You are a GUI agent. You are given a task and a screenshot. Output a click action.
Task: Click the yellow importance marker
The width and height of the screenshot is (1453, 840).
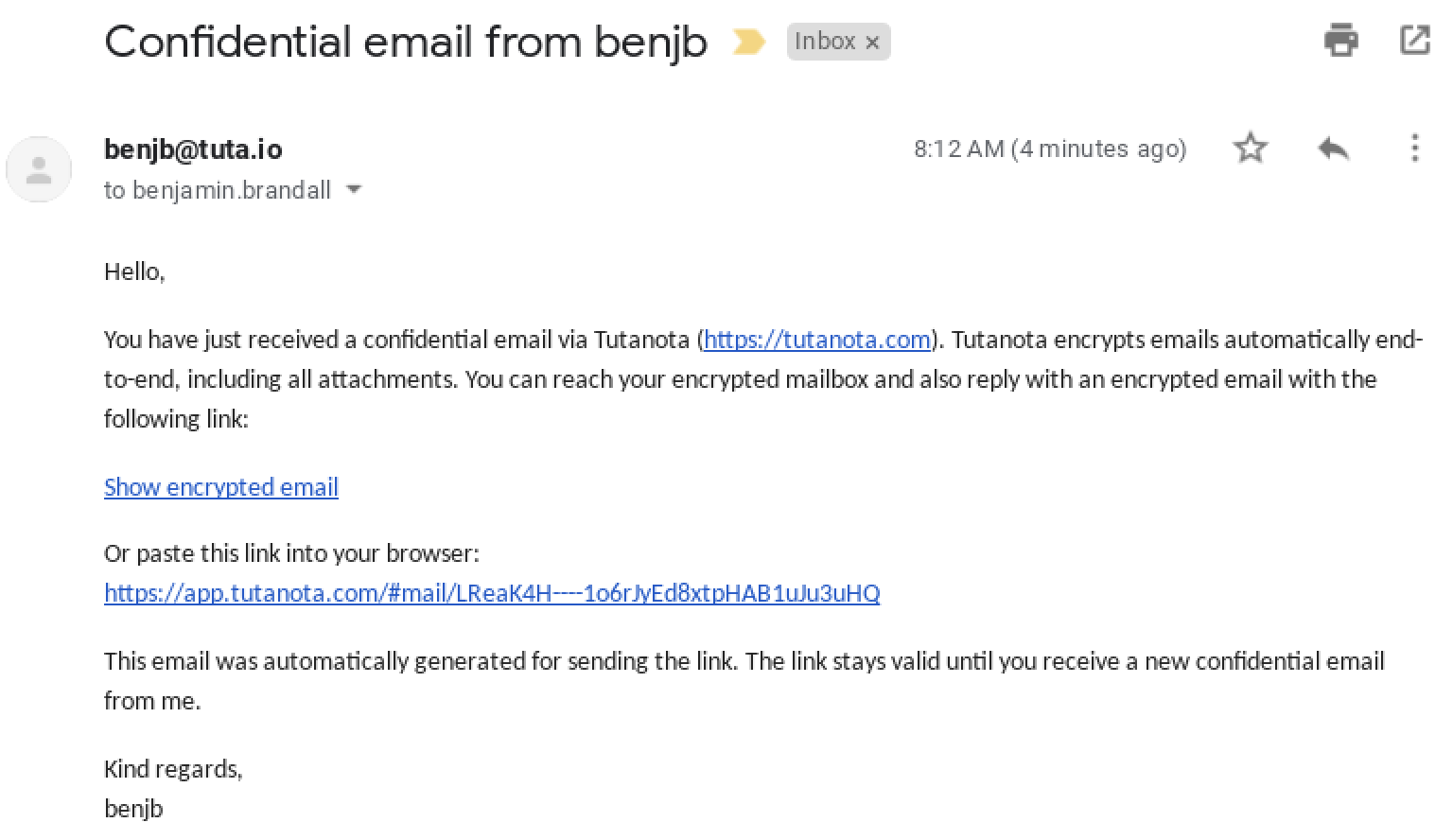click(748, 42)
